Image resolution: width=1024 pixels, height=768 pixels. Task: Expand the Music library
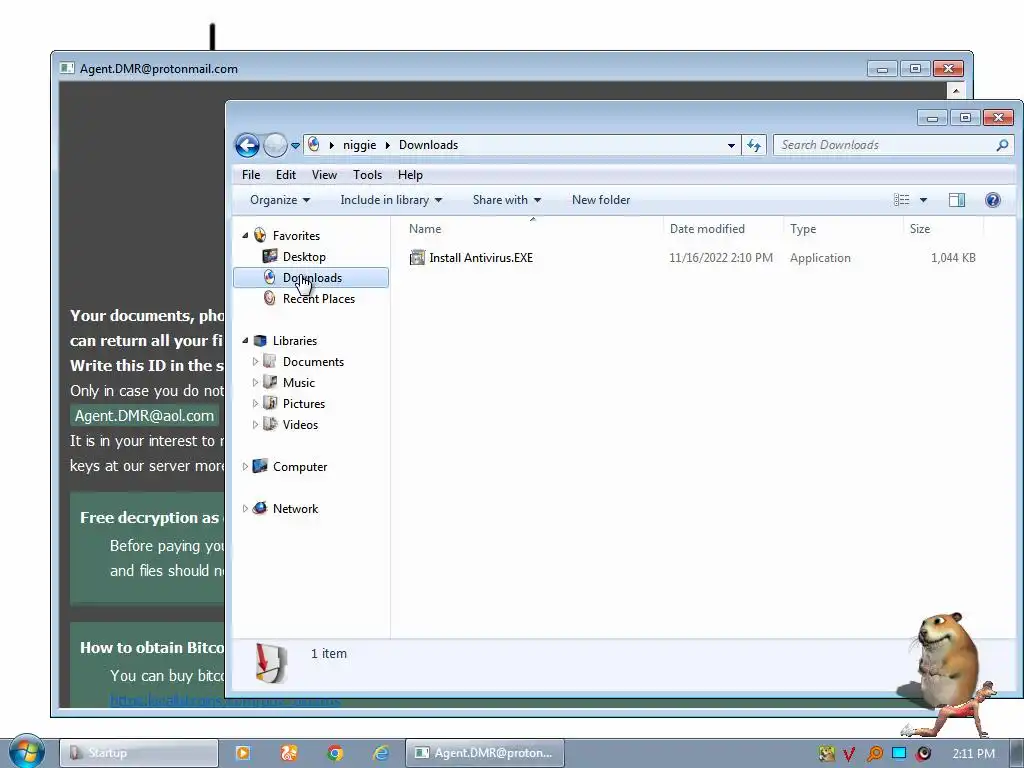[x=255, y=383]
